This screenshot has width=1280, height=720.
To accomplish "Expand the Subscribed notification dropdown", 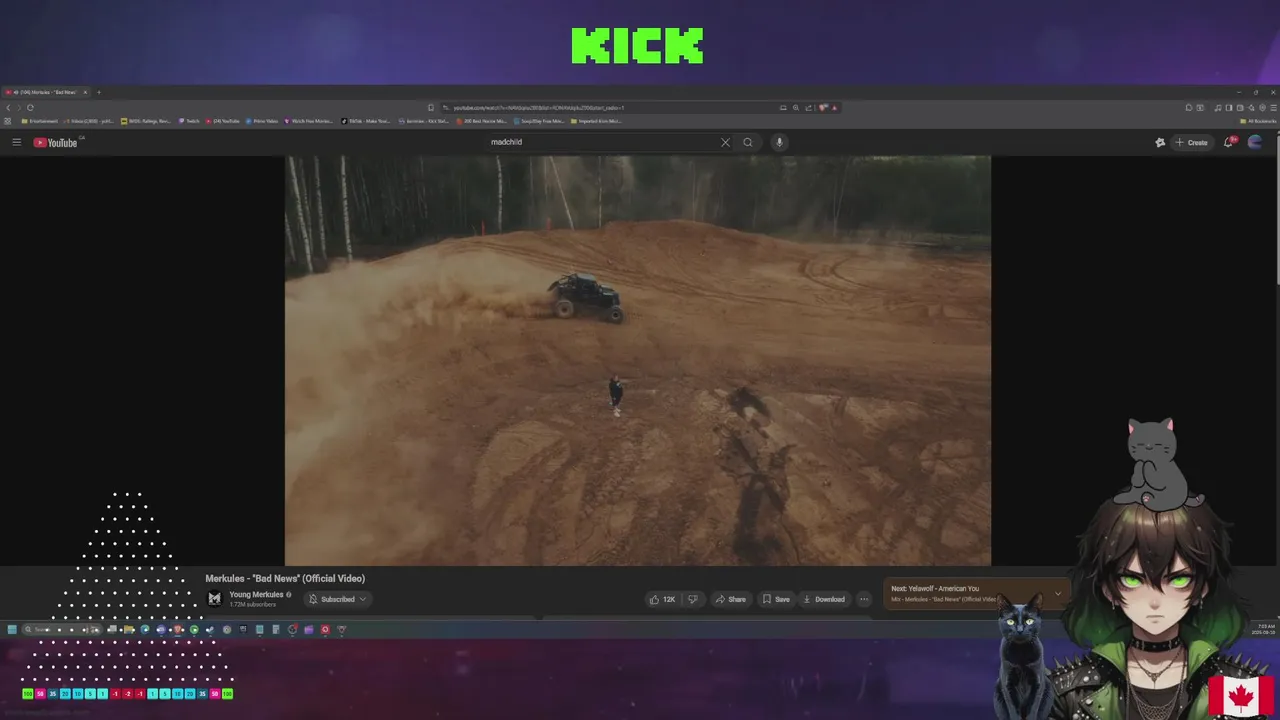I will tap(337, 599).
